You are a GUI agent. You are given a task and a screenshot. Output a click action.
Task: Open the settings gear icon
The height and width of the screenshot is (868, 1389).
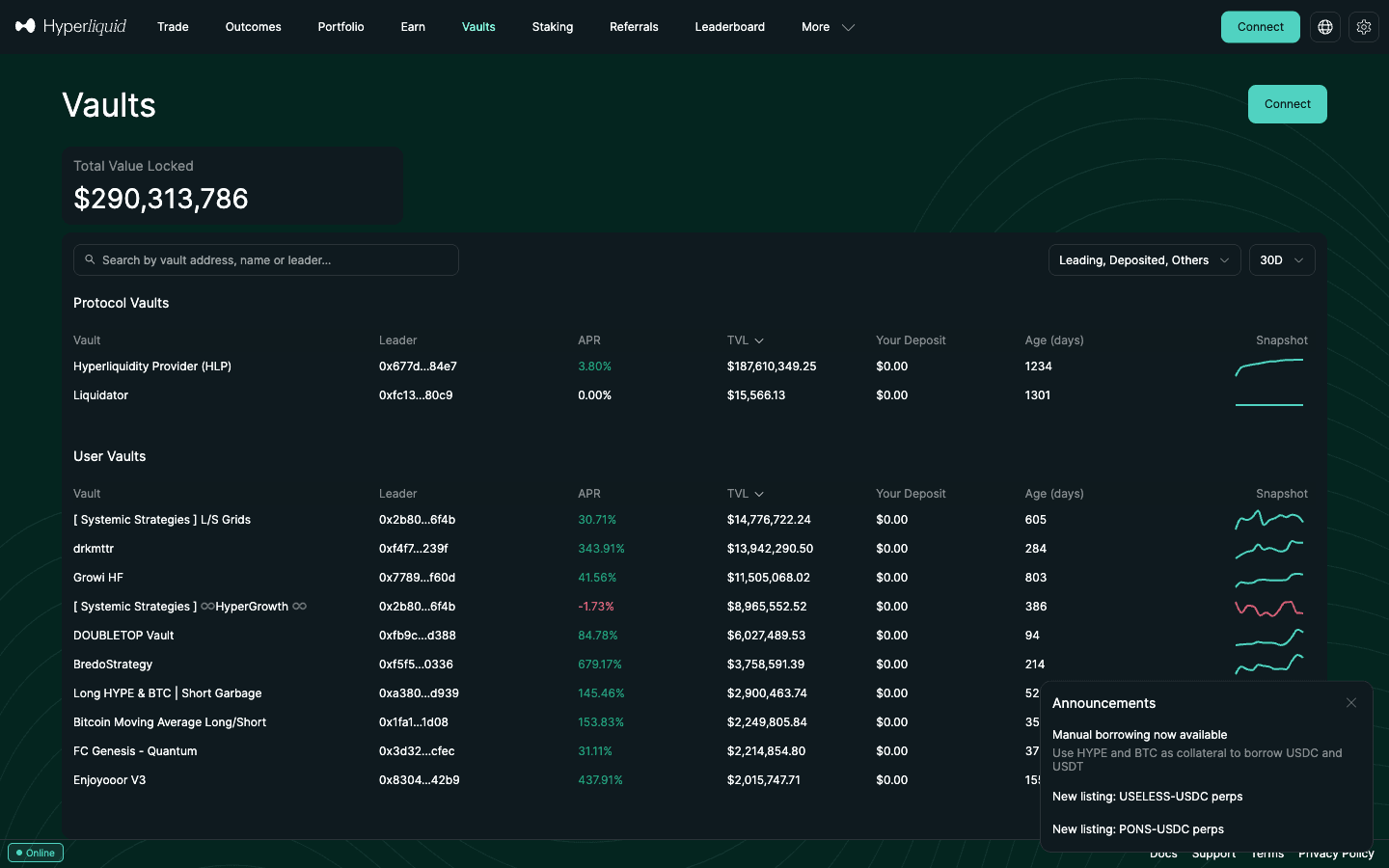[x=1364, y=27]
